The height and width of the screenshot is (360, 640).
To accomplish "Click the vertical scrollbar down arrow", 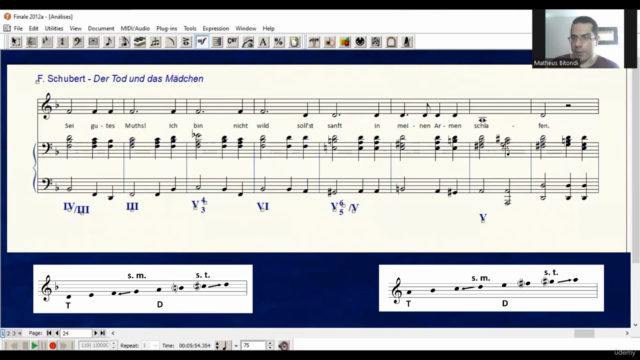I will (636, 325).
